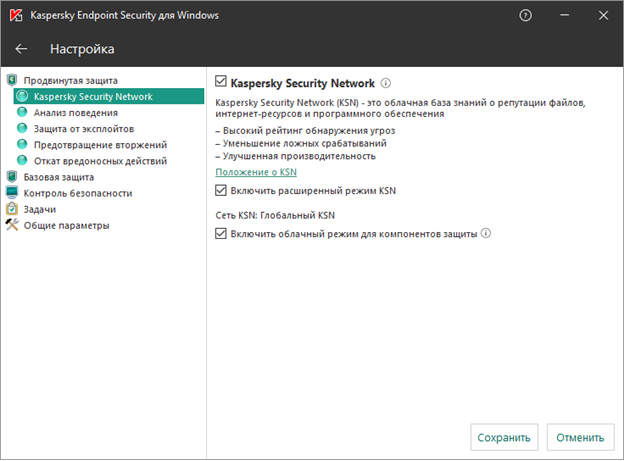Select Анализ поведения in the sidebar
This screenshot has width=625, height=461.
click(75, 113)
